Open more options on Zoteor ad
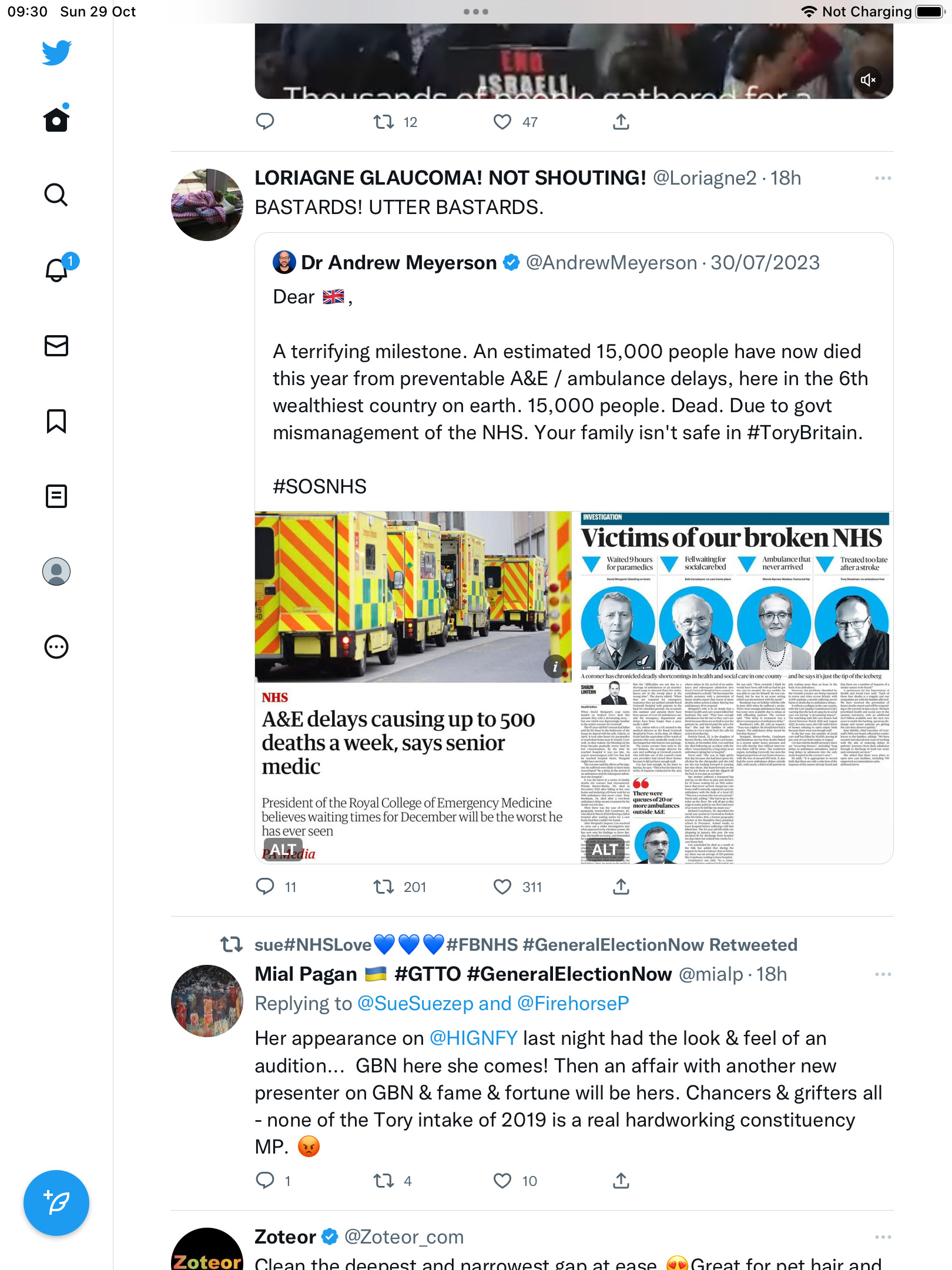The height and width of the screenshot is (1270, 952). click(x=883, y=1237)
